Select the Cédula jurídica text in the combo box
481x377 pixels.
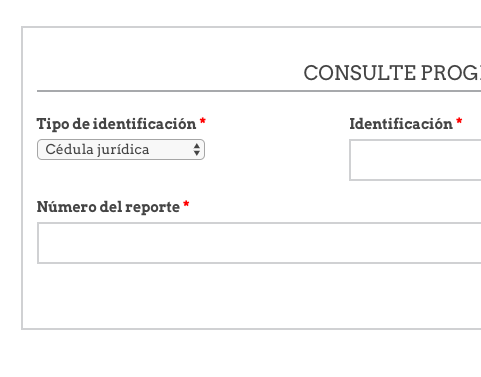(x=97, y=149)
